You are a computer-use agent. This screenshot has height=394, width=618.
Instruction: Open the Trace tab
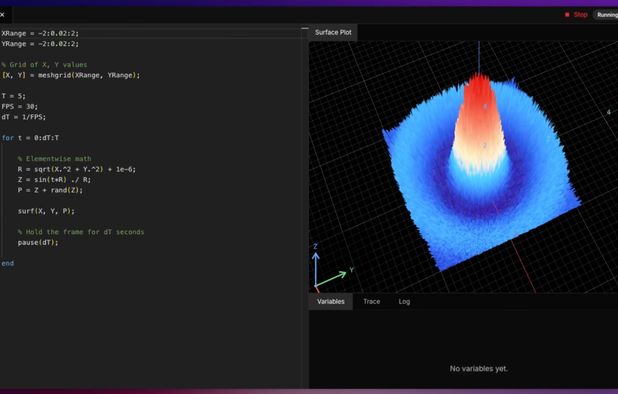(372, 301)
